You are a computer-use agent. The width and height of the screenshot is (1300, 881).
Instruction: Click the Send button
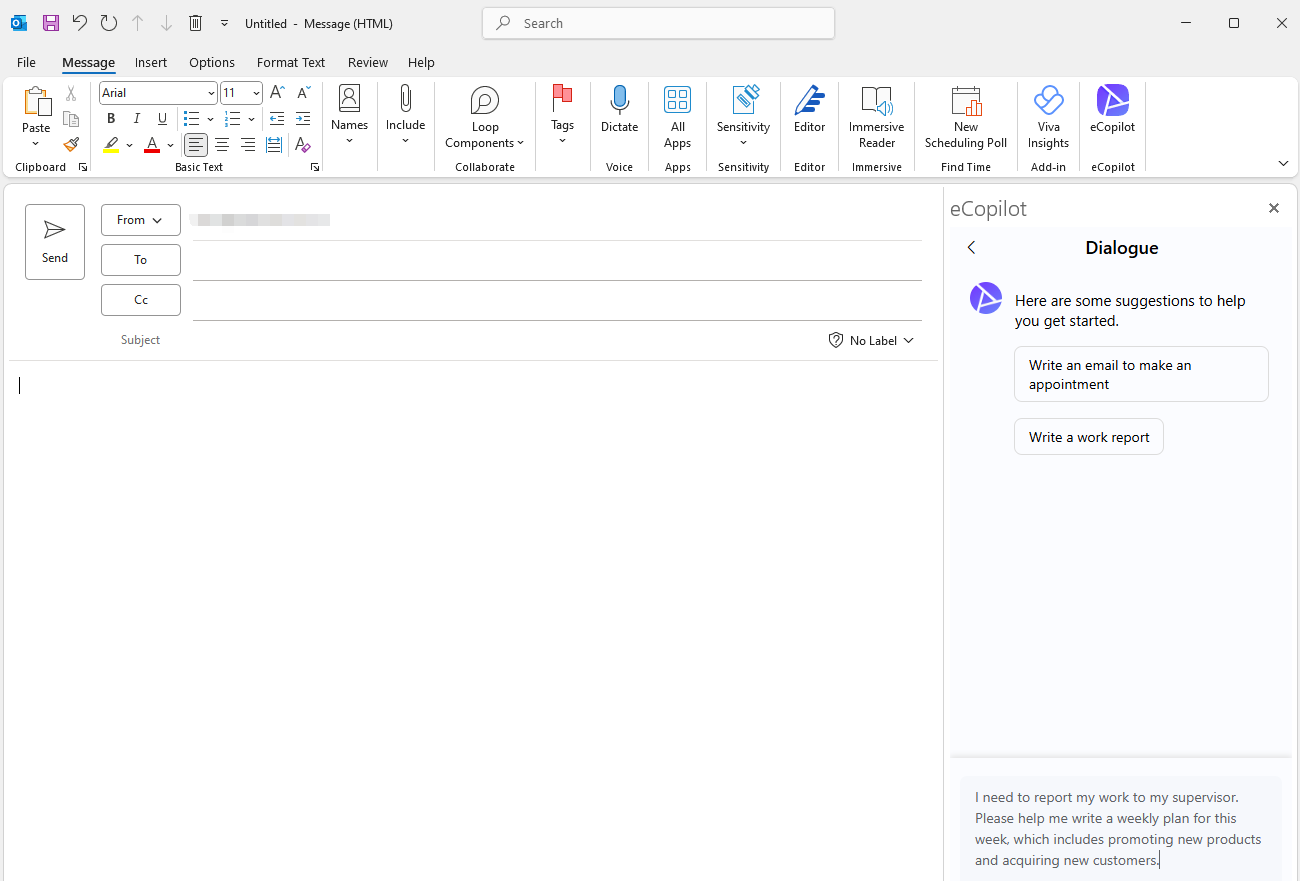point(55,242)
